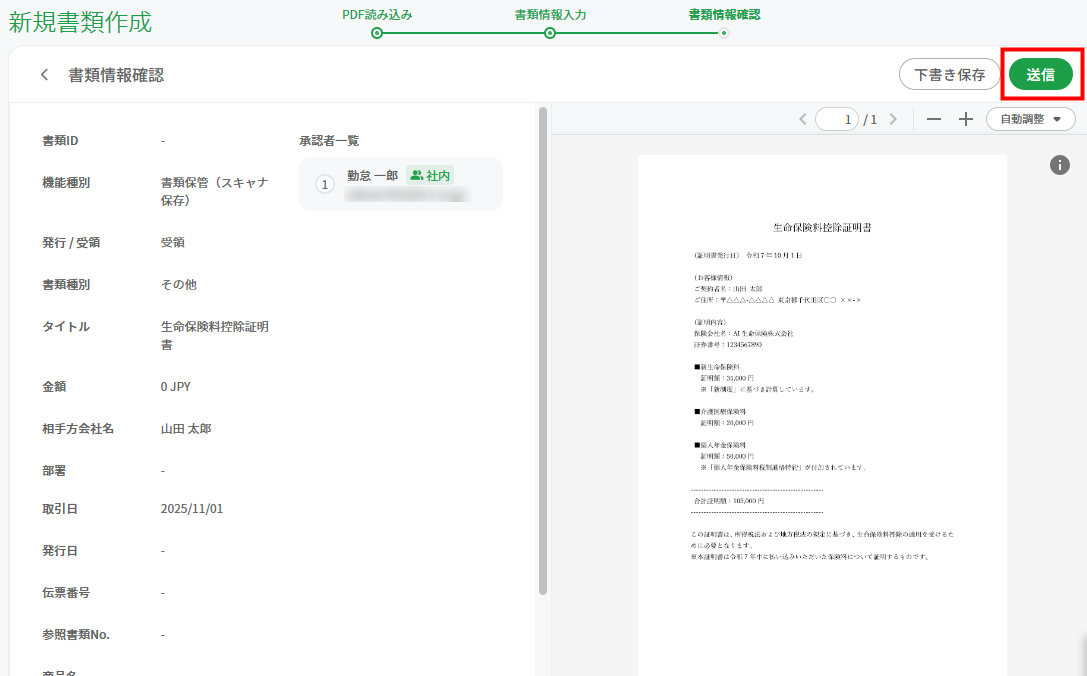Click the 生命保険料控除証明書 title value
Image resolution: width=1087 pixels, height=676 pixels.
click(214, 336)
